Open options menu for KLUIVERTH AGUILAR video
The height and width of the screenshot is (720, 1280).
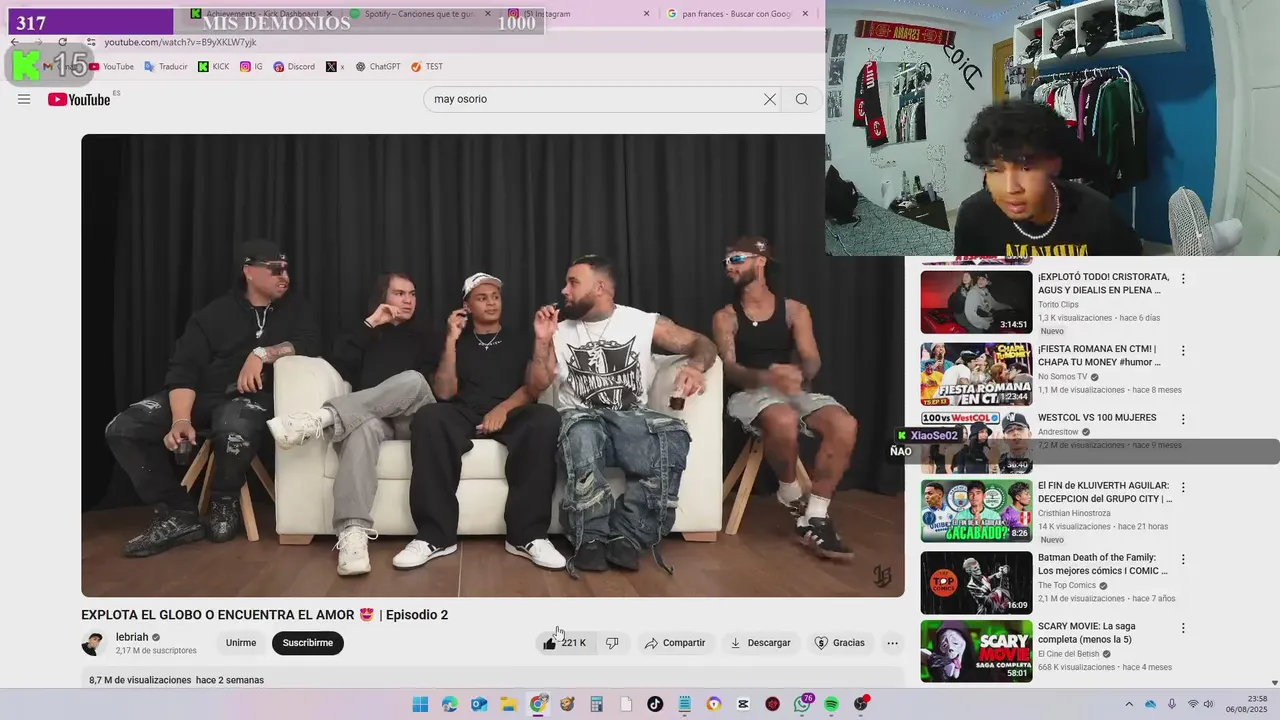(x=1183, y=488)
